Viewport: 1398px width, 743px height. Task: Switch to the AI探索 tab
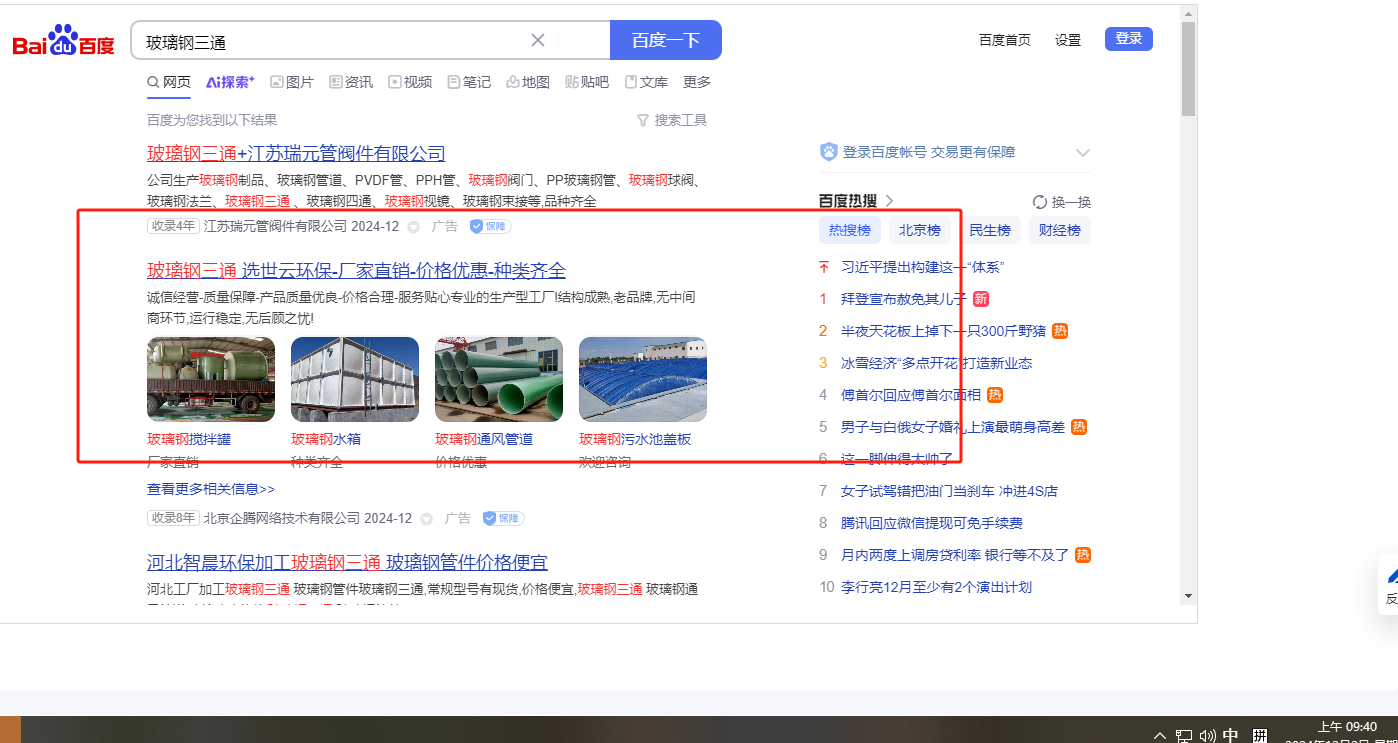230,82
